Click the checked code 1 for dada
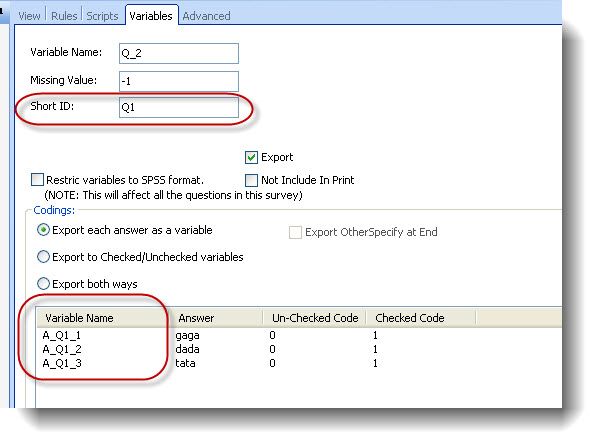This screenshot has height=448, width=602. point(375,349)
